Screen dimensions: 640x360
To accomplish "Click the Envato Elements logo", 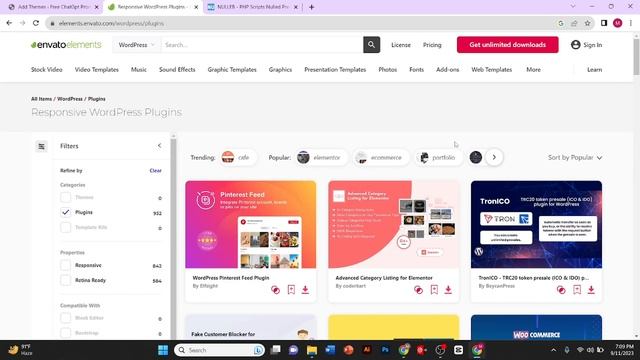I will pyautogui.click(x=66, y=45).
